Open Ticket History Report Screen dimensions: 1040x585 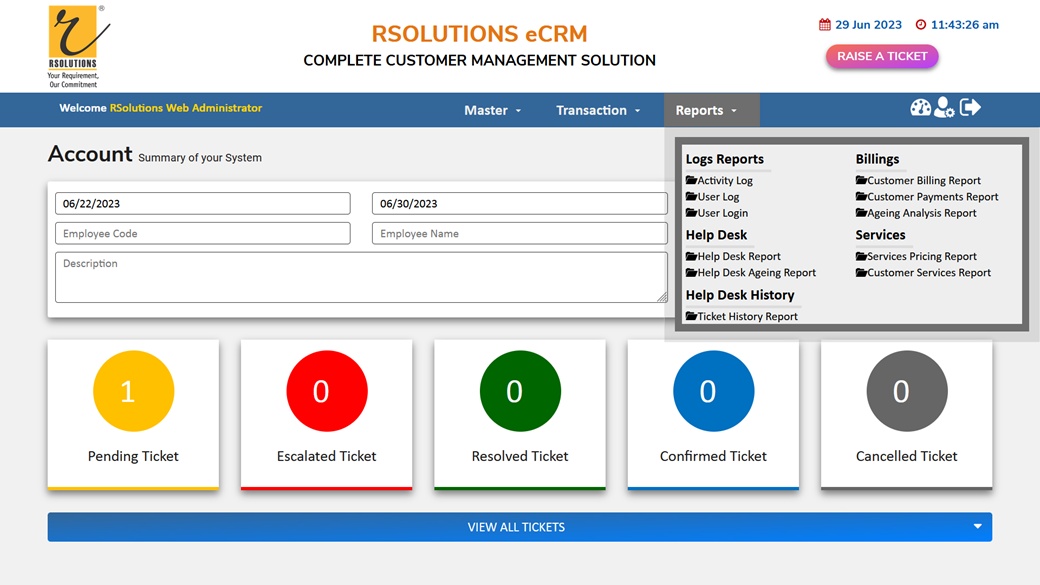tap(747, 317)
